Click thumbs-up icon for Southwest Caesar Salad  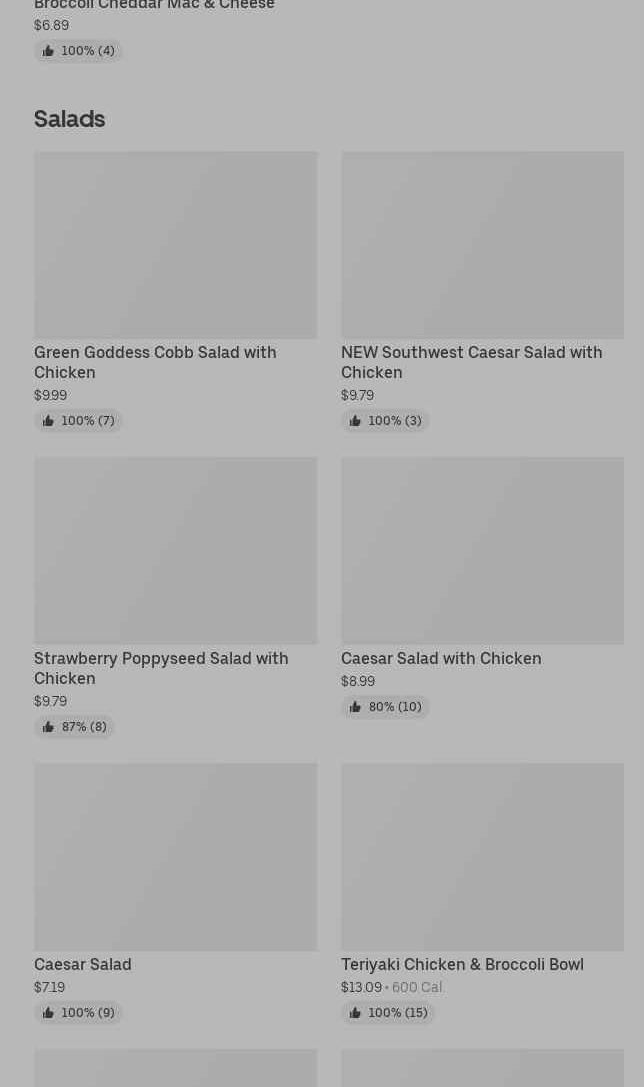pyautogui.click(x=355, y=421)
